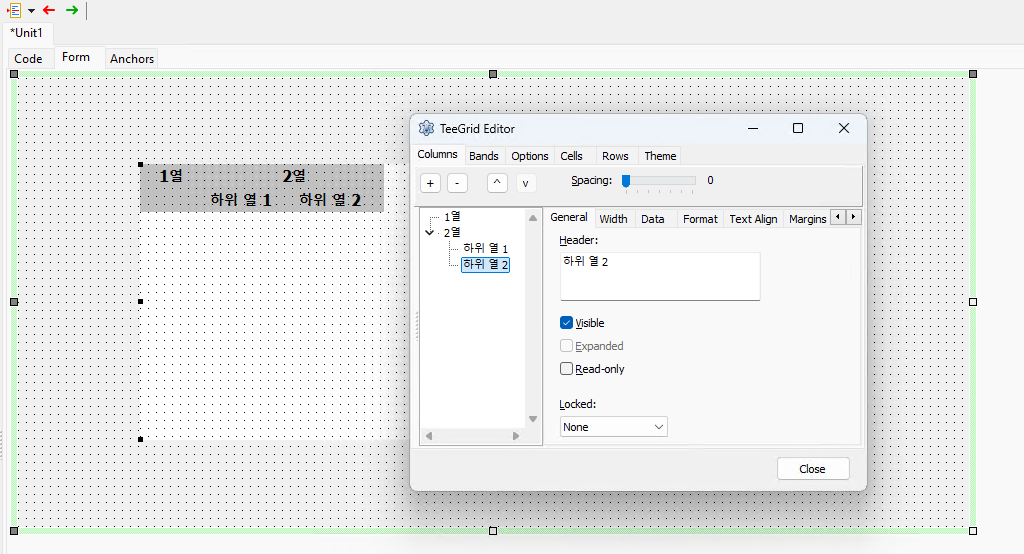Move the selected column down with the v button
The height and width of the screenshot is (554, 1024).
click(x=526, y=183)
